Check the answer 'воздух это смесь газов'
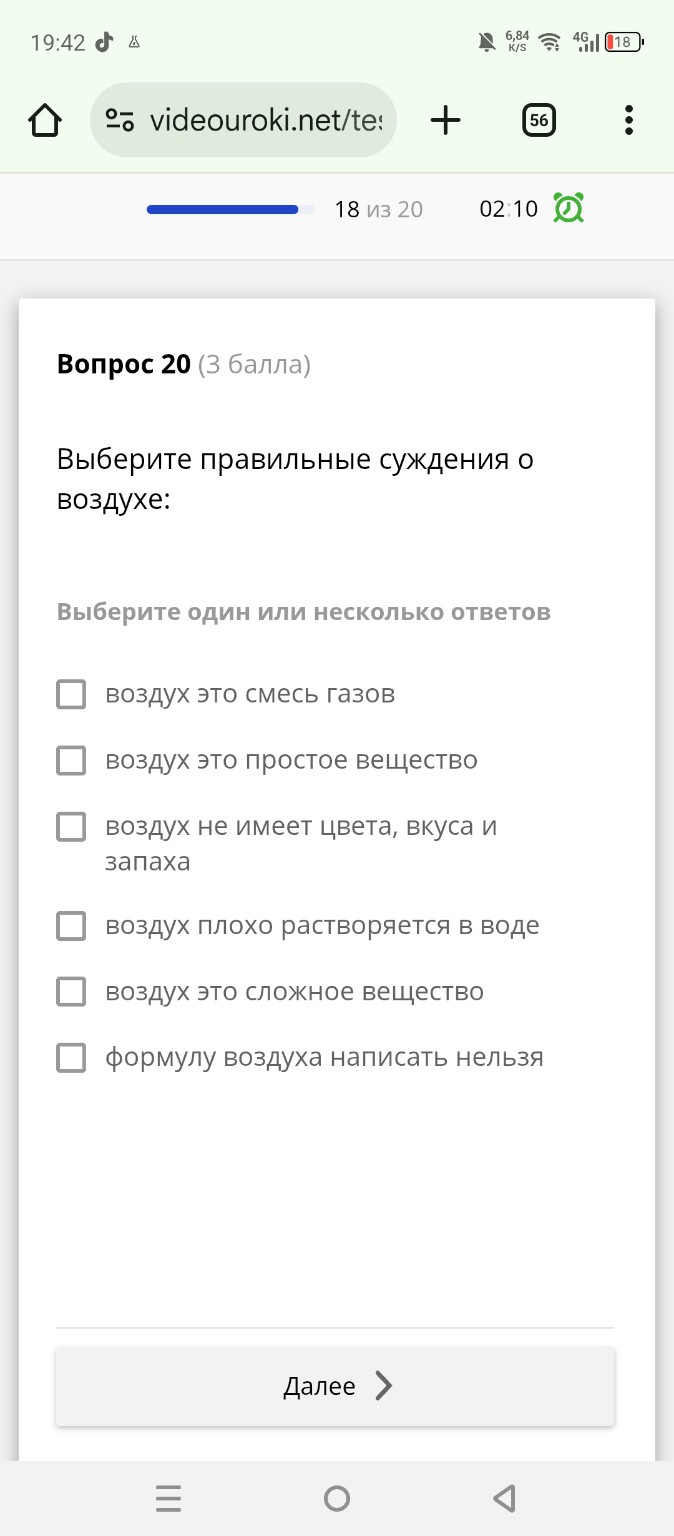The height and width of the screenshot is (1536, 674). (x=70, y=693)
